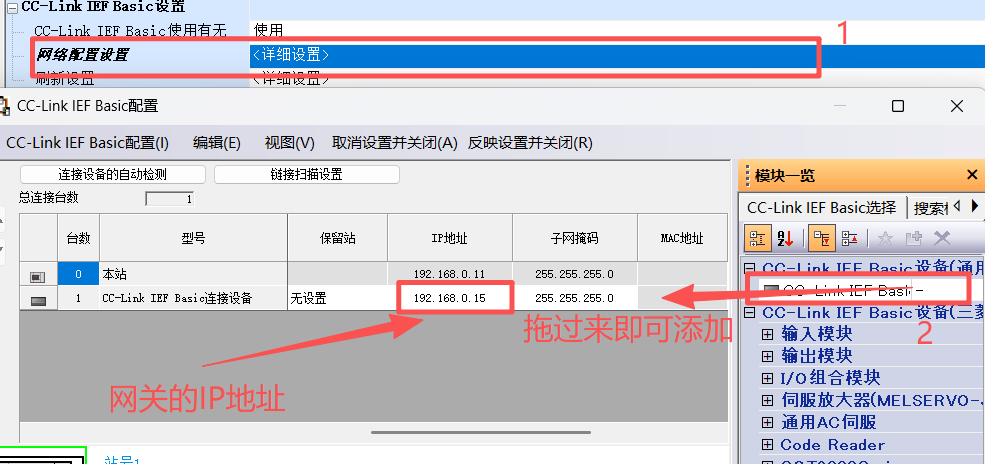Click 连接设备的自动检测 button

(113, 175)
